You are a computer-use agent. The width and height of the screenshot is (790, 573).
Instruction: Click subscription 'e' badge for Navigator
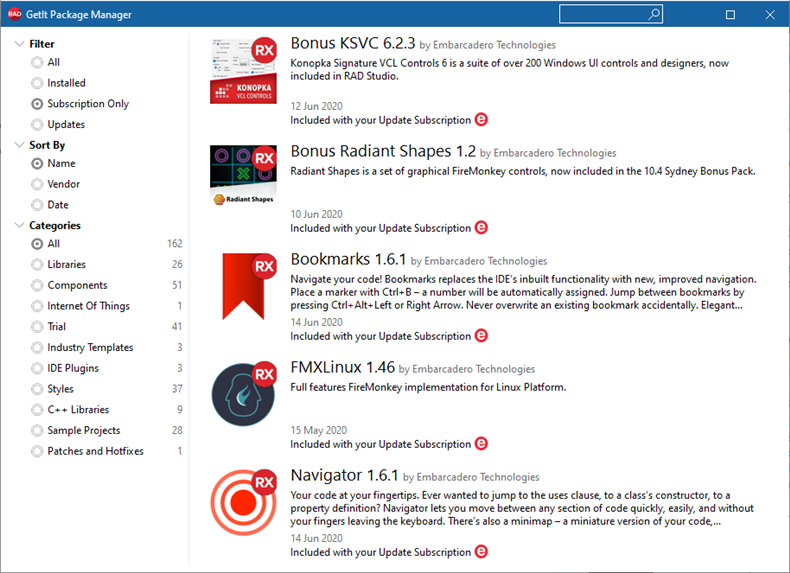(x=481, y=552)
